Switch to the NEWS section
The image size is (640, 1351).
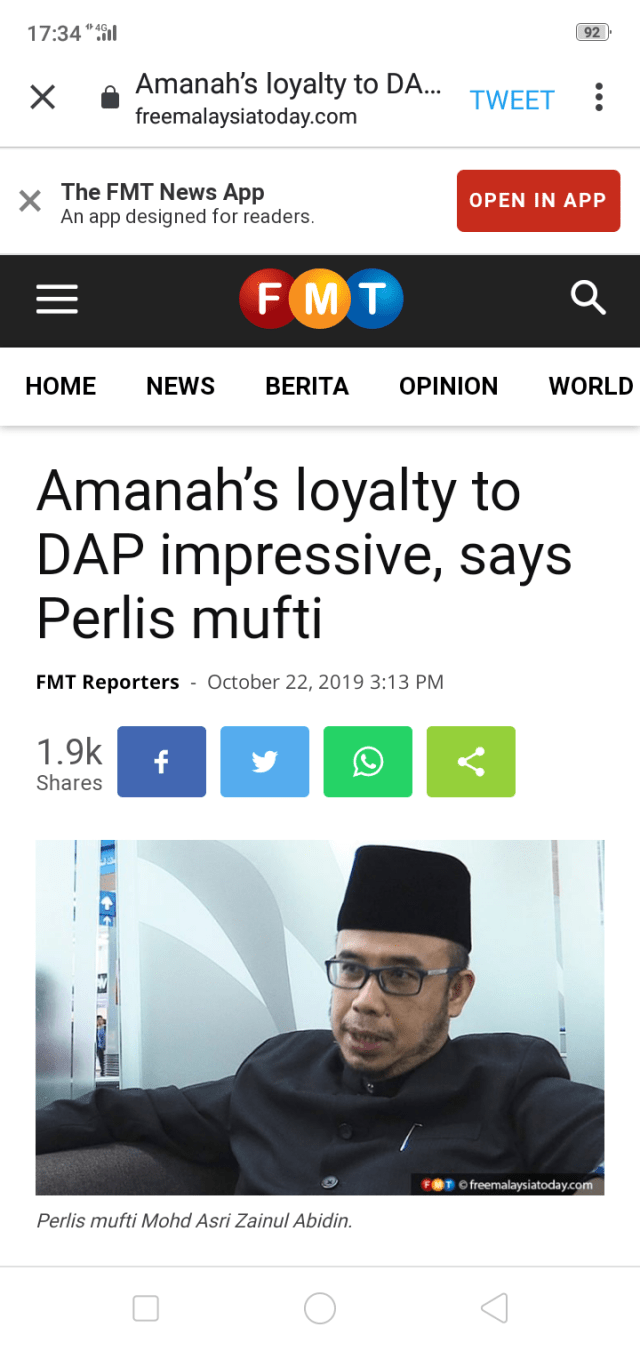(180, 386)
